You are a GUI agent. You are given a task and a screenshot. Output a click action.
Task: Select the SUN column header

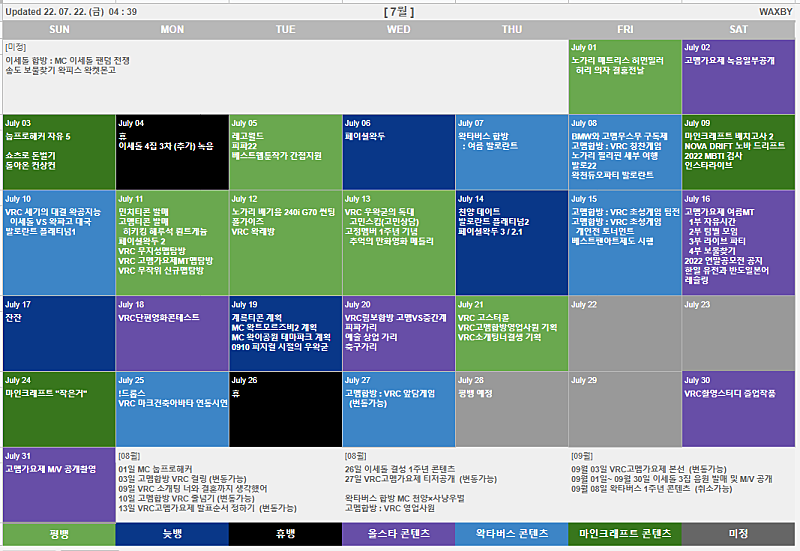click(59, 30)
